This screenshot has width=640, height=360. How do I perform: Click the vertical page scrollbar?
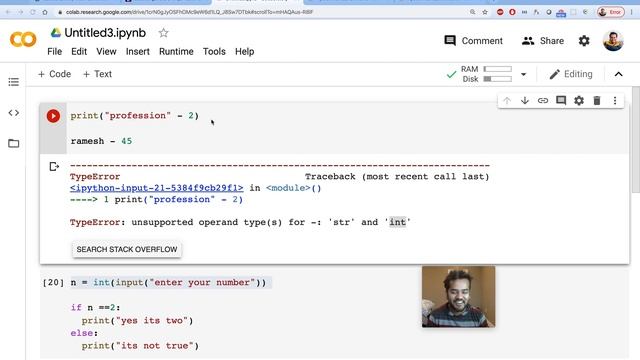click(x=636, y=139)
